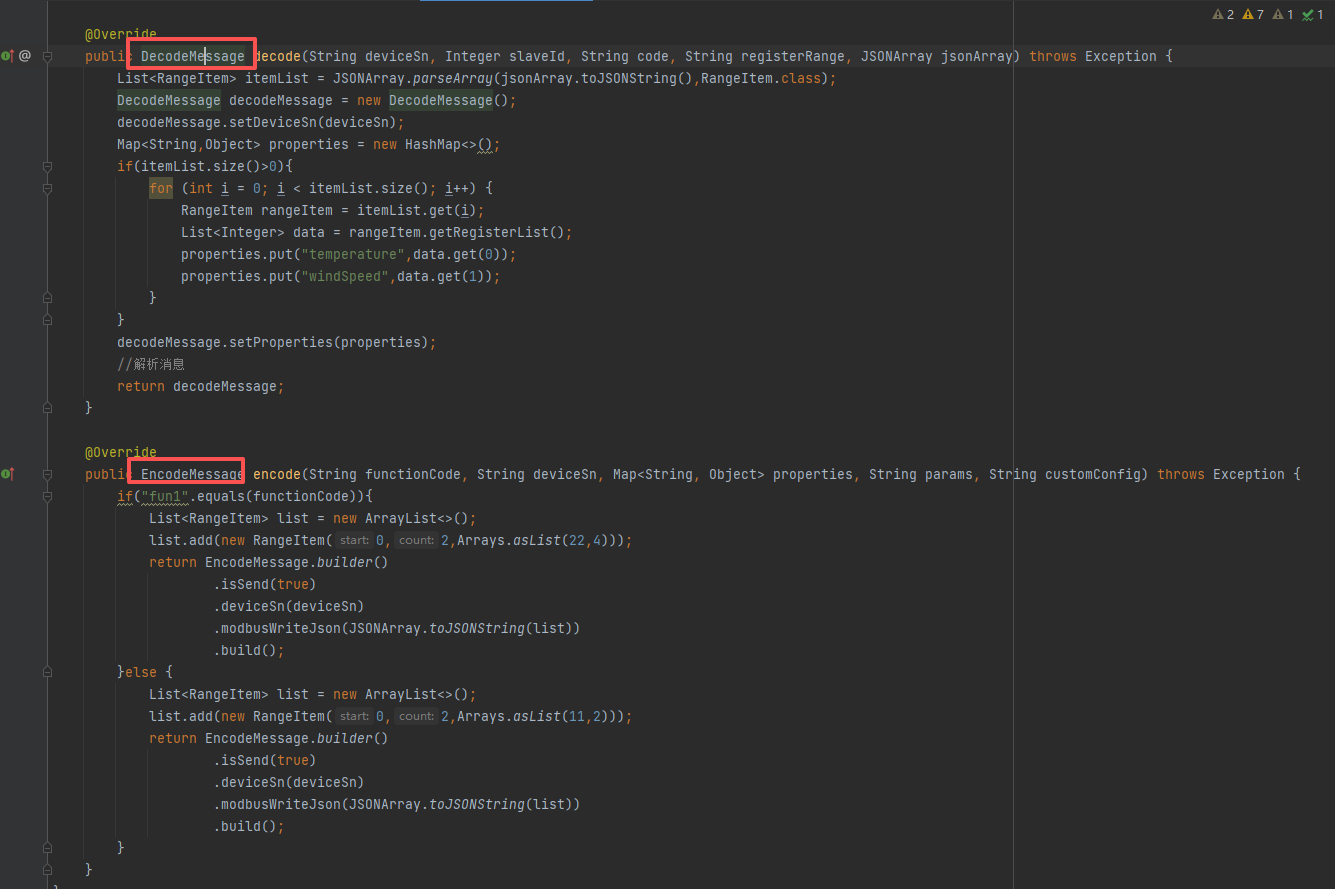The width and height of the screenshot is (1335, 889).
Task: Click the Chinese comment line above return
Action: pos(151,364)
